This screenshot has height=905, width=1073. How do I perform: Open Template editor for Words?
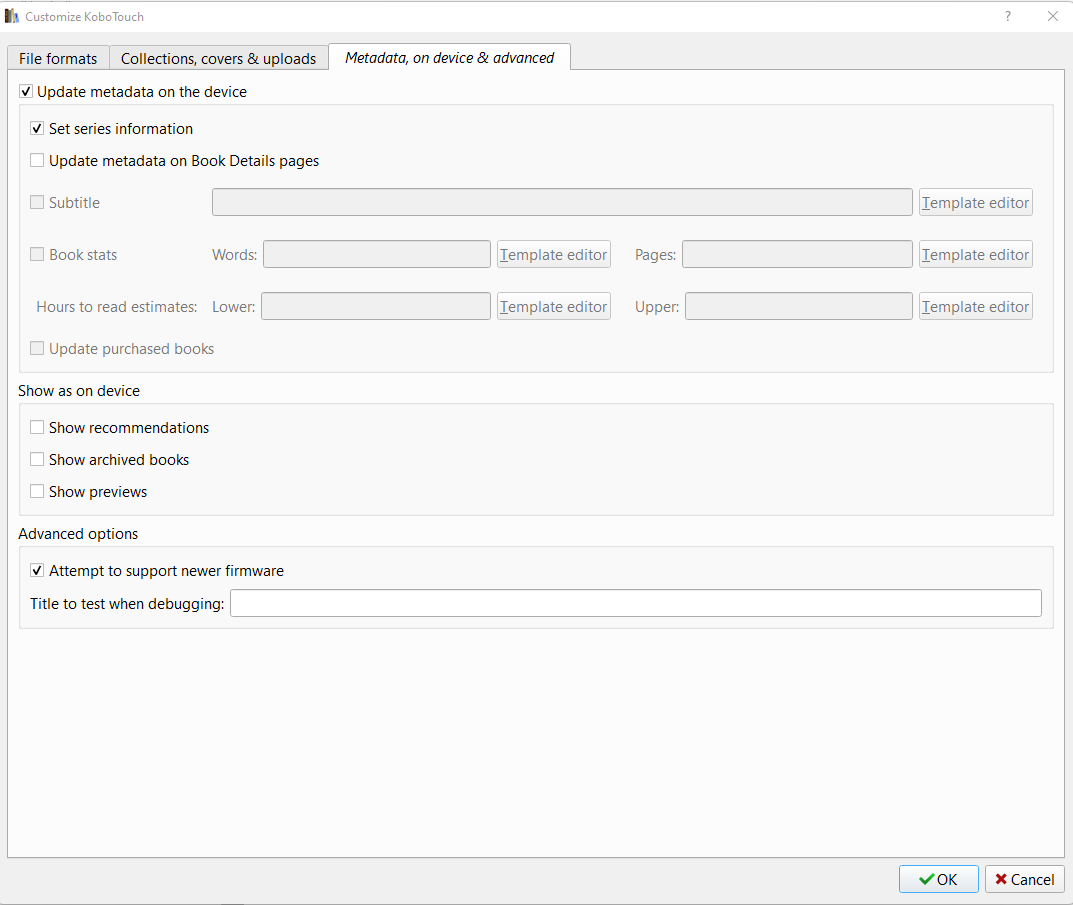pyautogui.click(x=553, y=254)
